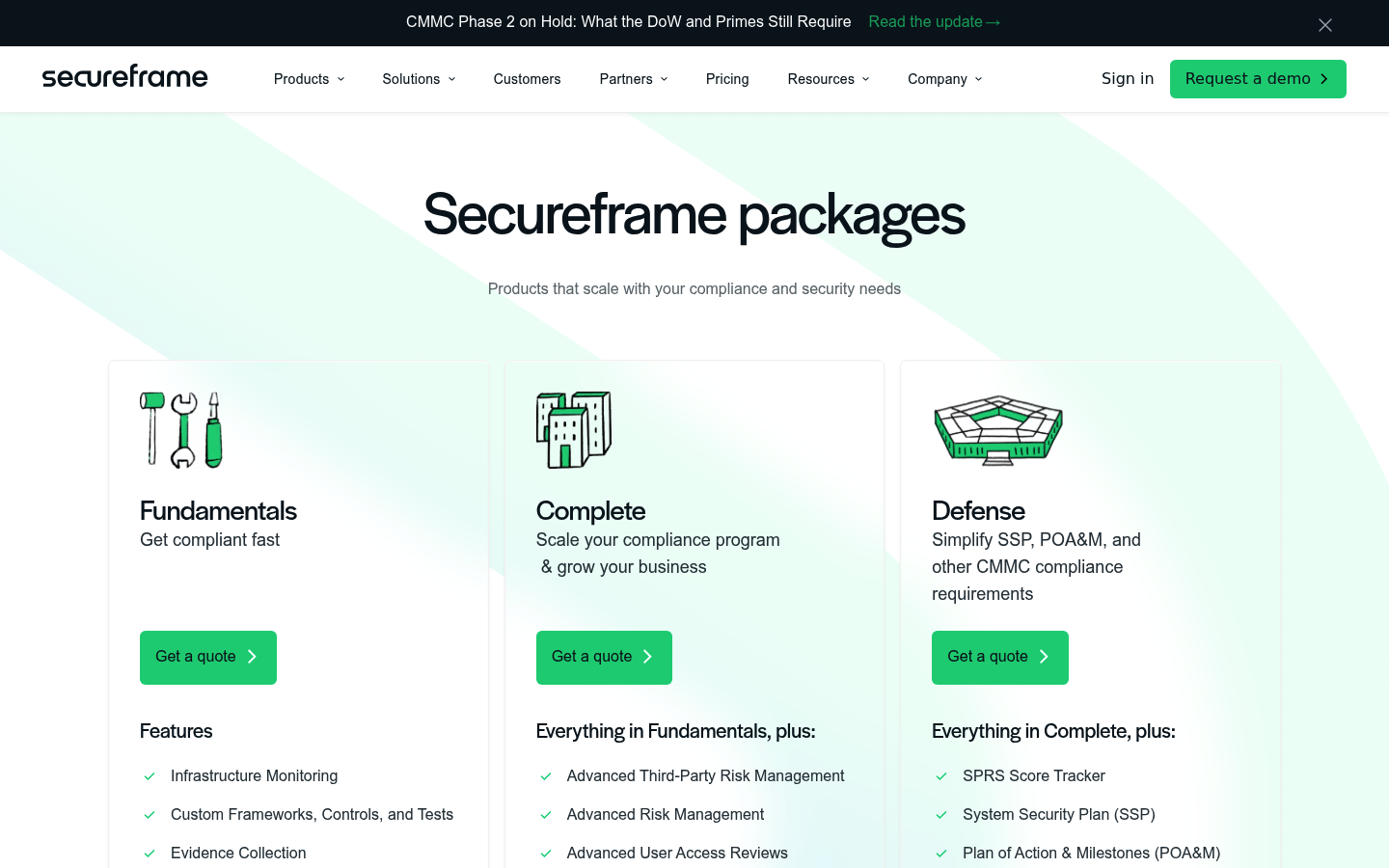Viewport: 1389px width, 868px height.
Task: Click 'Everything in Fundamentals, plus:' heading
Action: point(675,731)
